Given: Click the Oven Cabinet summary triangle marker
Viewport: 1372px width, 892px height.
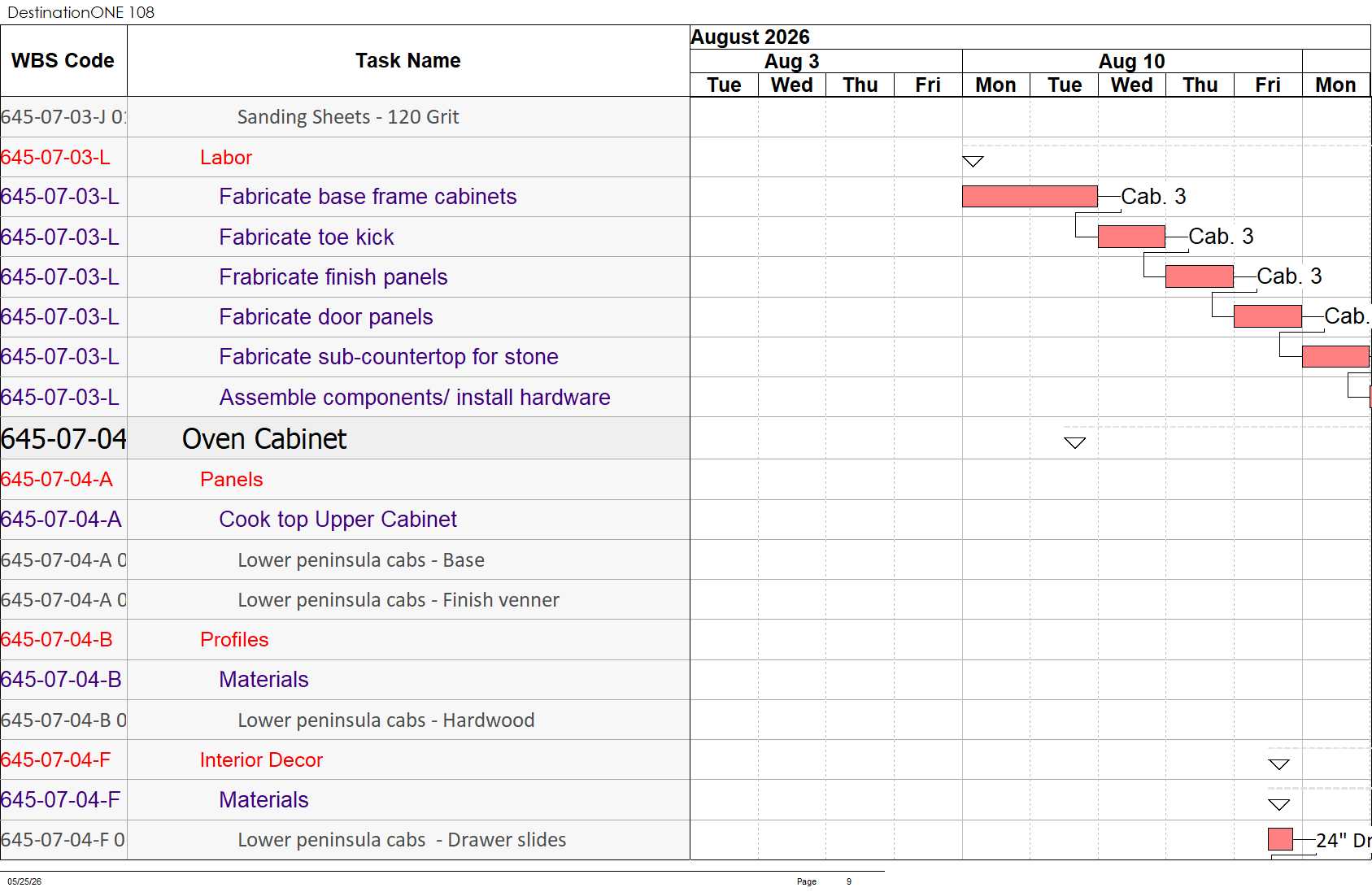Looking at the screenshot, I should 1074,442.
